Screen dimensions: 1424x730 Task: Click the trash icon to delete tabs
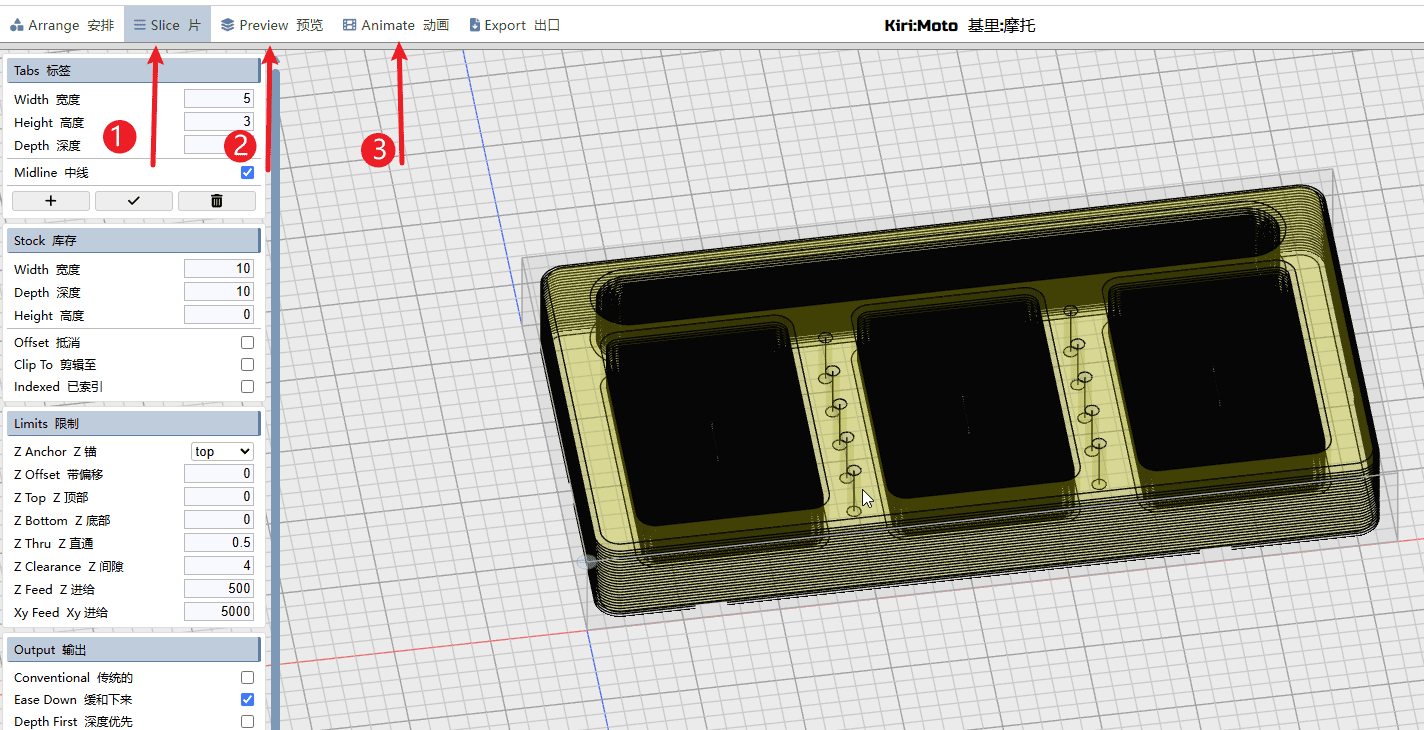coord(217,201)
